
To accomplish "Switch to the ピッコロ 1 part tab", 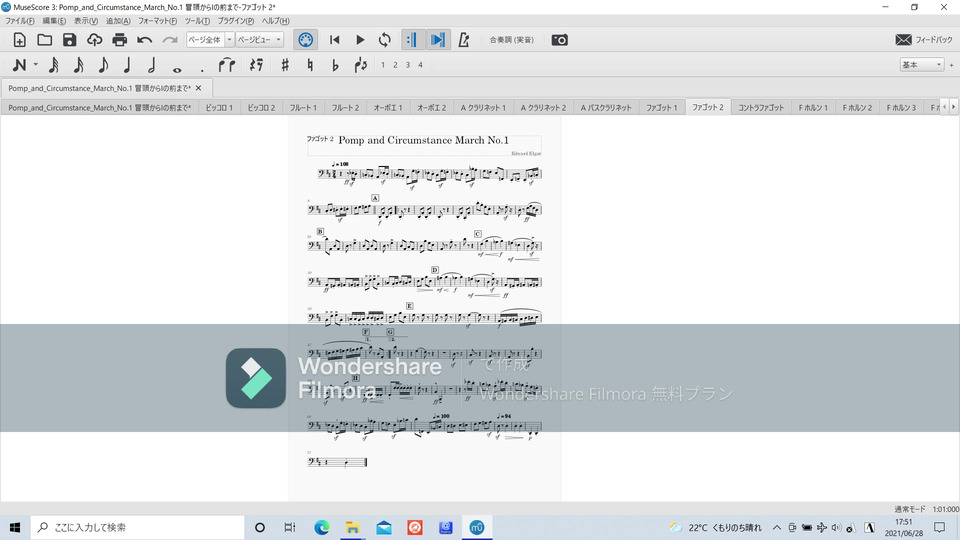I will pos(219,108).
